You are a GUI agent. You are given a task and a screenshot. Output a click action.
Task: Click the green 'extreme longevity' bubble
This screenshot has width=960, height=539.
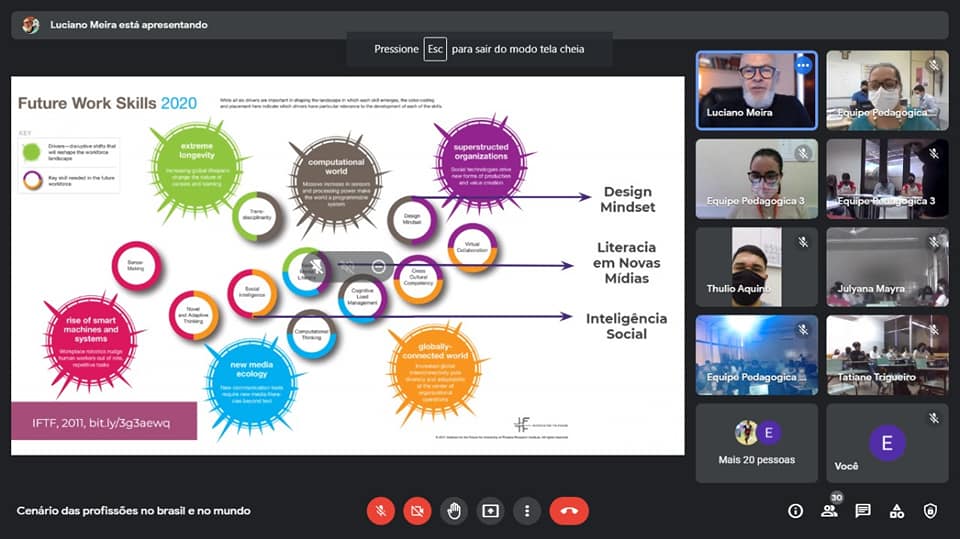coord(197,167)
